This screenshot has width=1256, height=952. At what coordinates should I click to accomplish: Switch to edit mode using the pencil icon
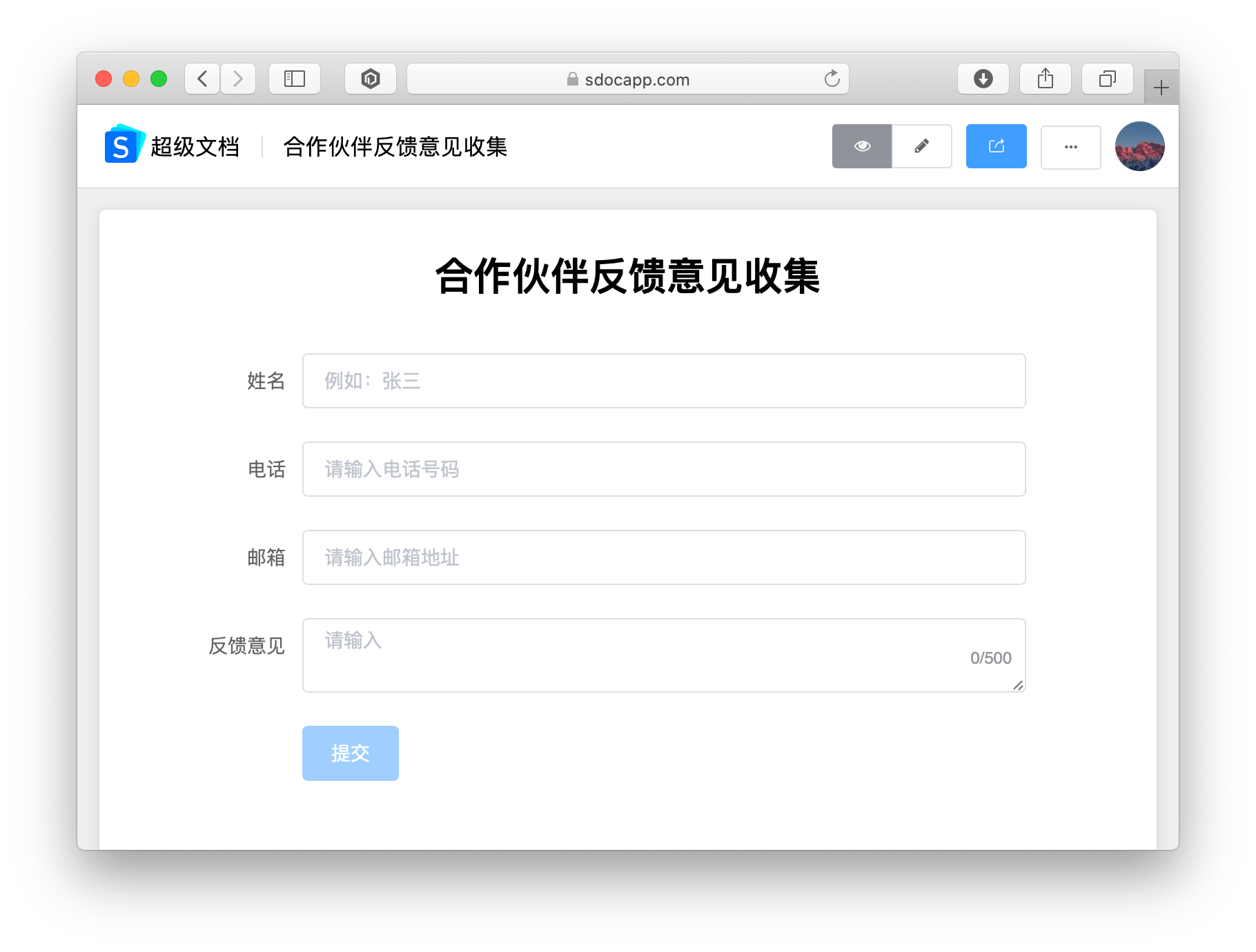point(921,146)
